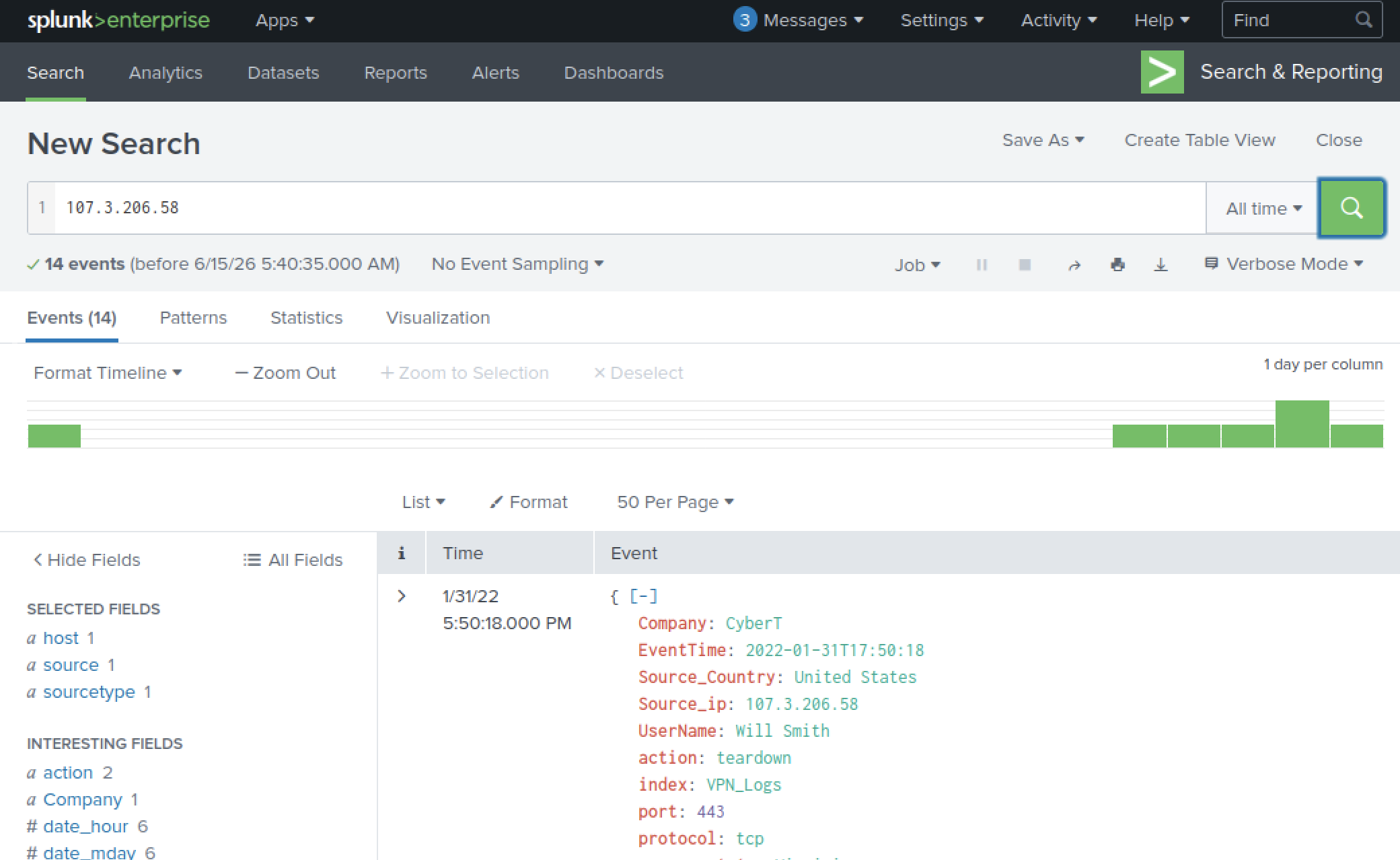Viewport: 1400px width, 860px height.
Task: Open the Job menu
Action: click(x=917, y=265)
